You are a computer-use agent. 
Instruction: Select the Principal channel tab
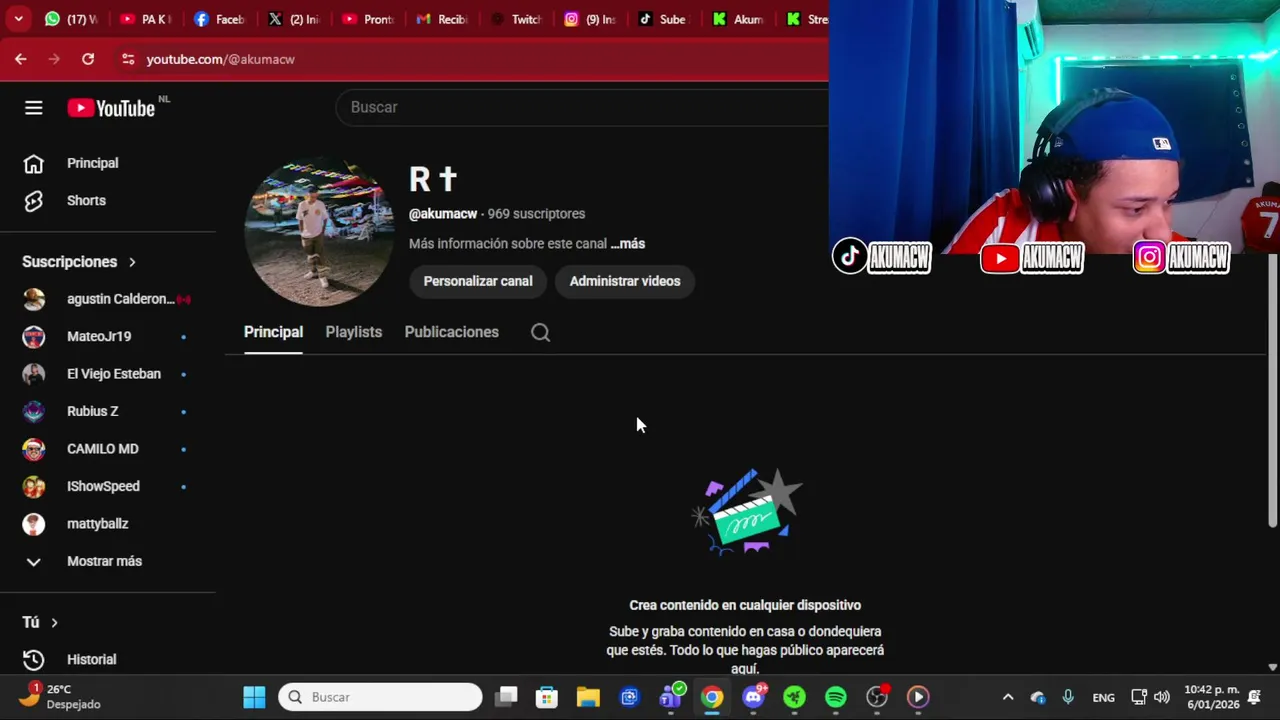coord(273,333)
